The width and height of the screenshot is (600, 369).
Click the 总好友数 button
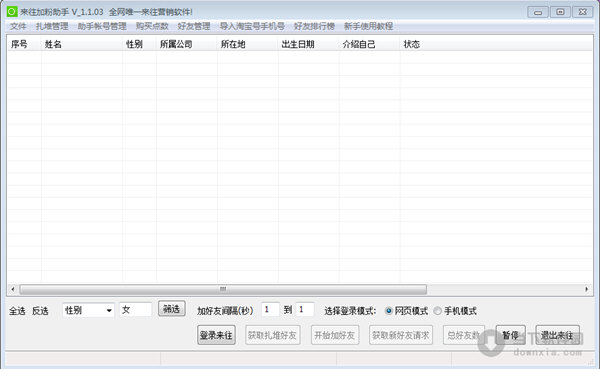point(464,335)
